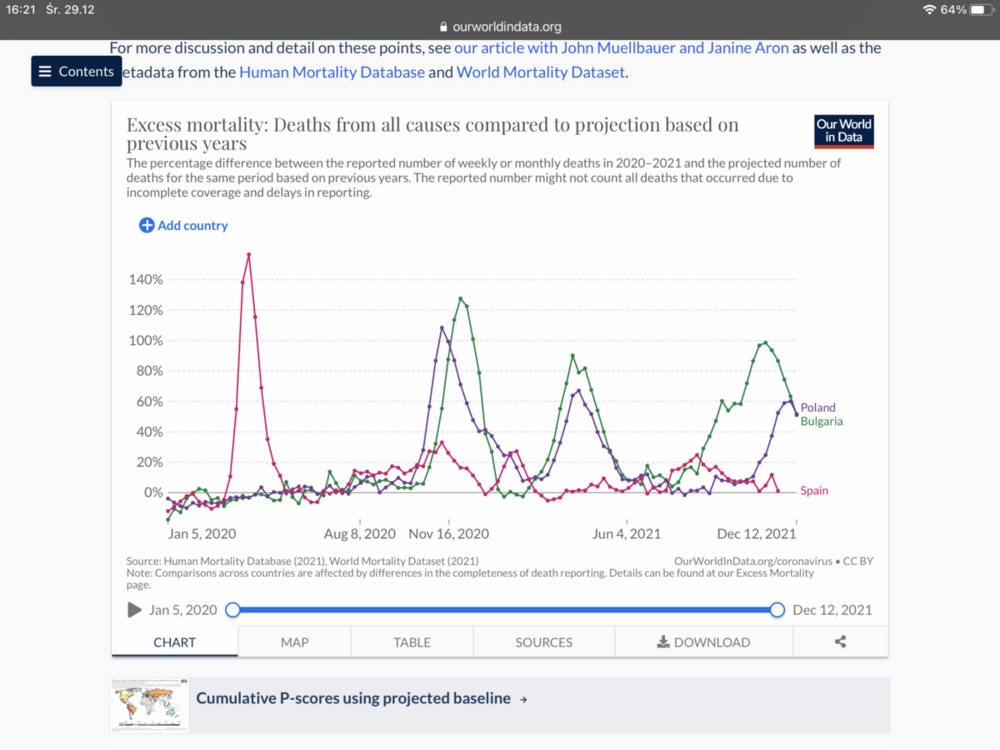The width and height of the screenshot is (1000, 750).
Task: Switch to the MAP tab
Action: [294, 642]
